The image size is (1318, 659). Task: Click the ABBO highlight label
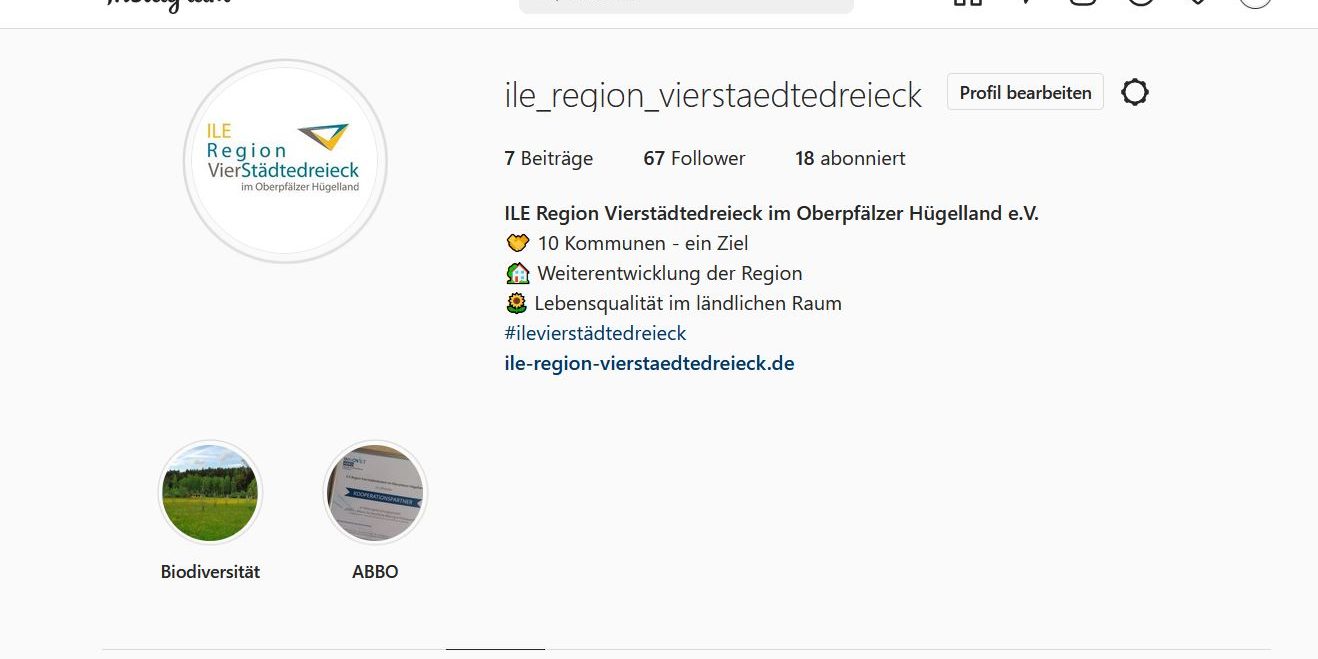375,572
